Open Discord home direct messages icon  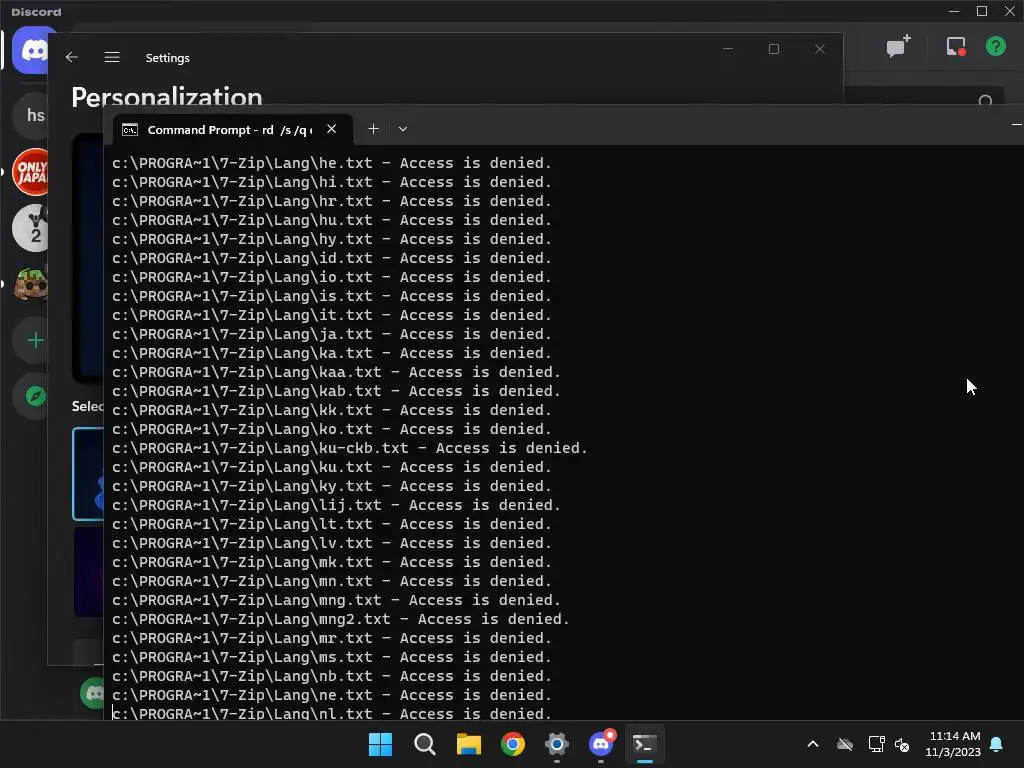(31, 50)
